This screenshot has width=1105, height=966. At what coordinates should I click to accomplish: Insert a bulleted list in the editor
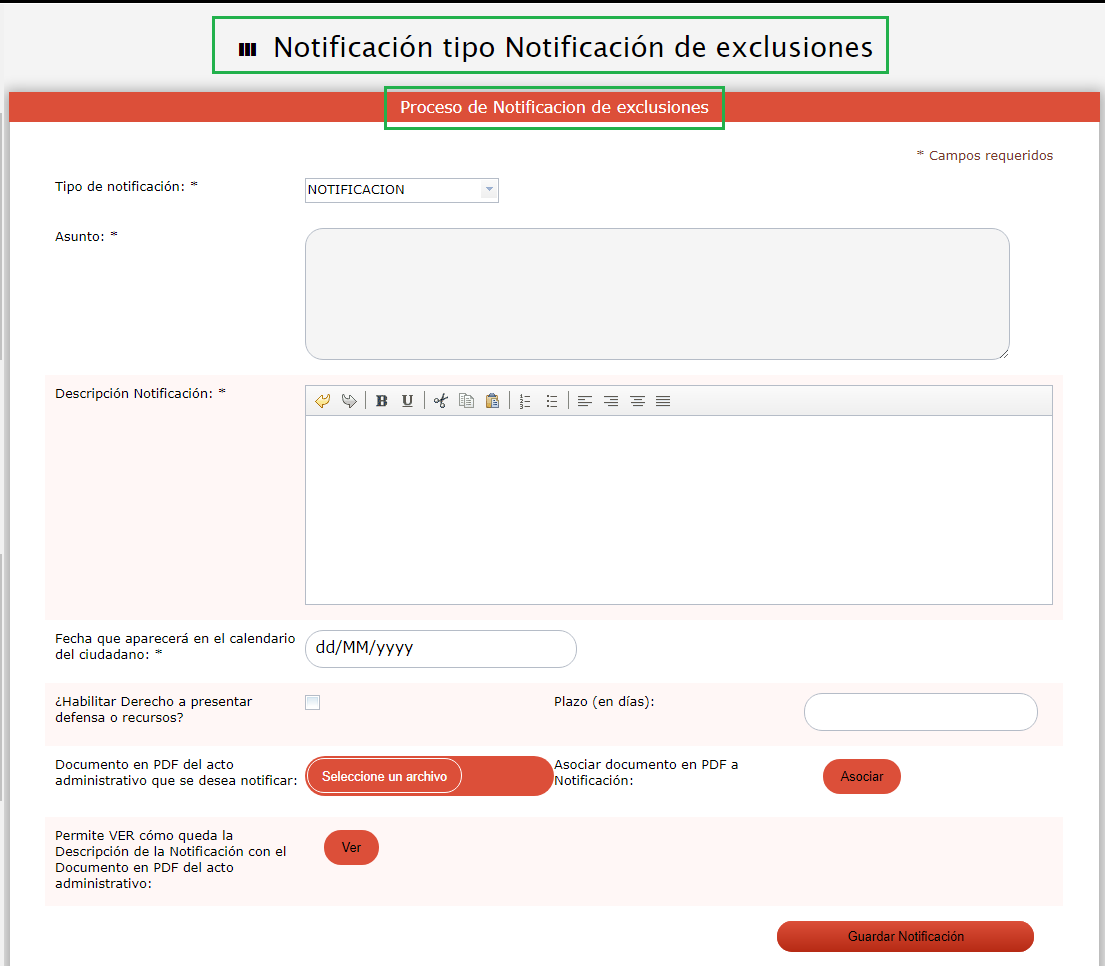coord(551,401)
